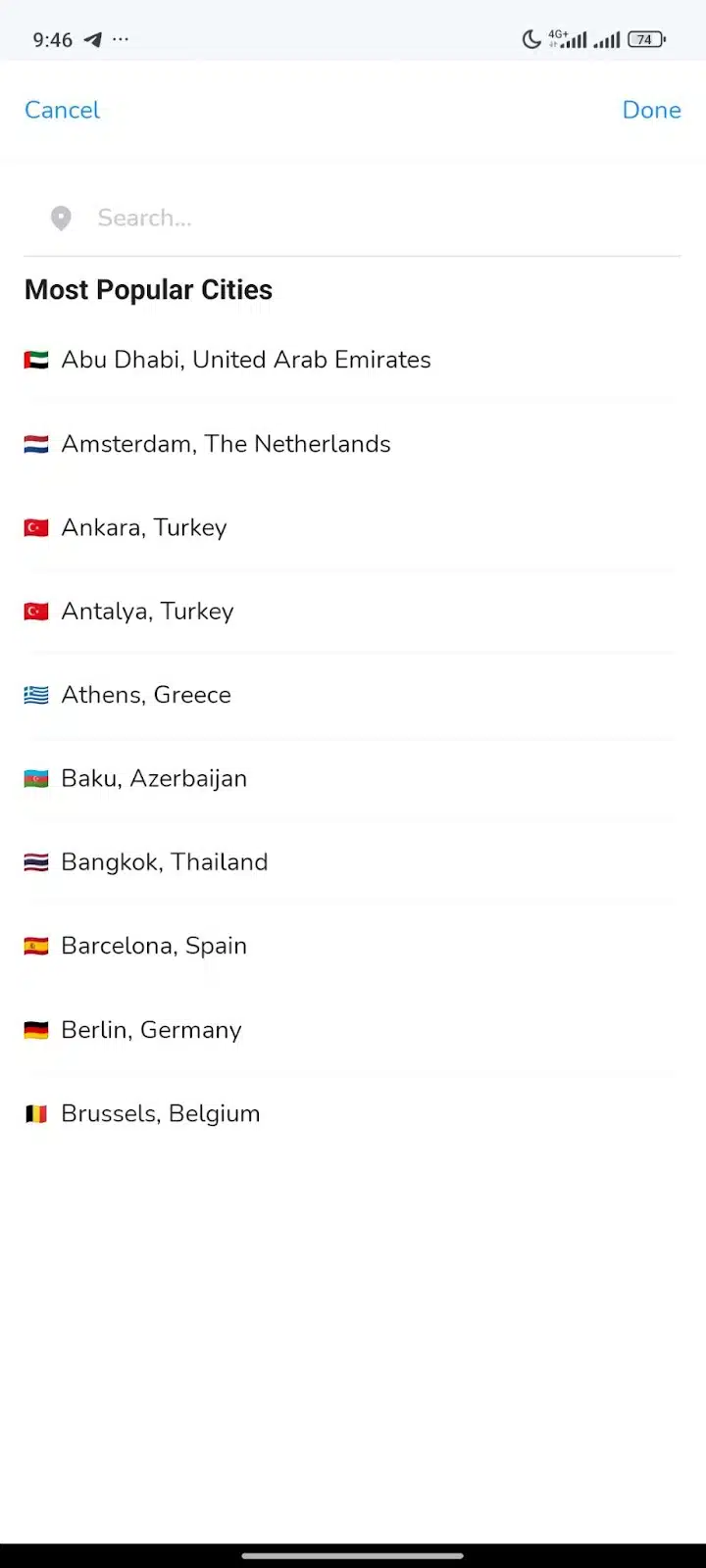Tap the Thailand flag icon
Image resolution: width=706 pixels, height=1568 pixels.
click(x=36, y=862)
